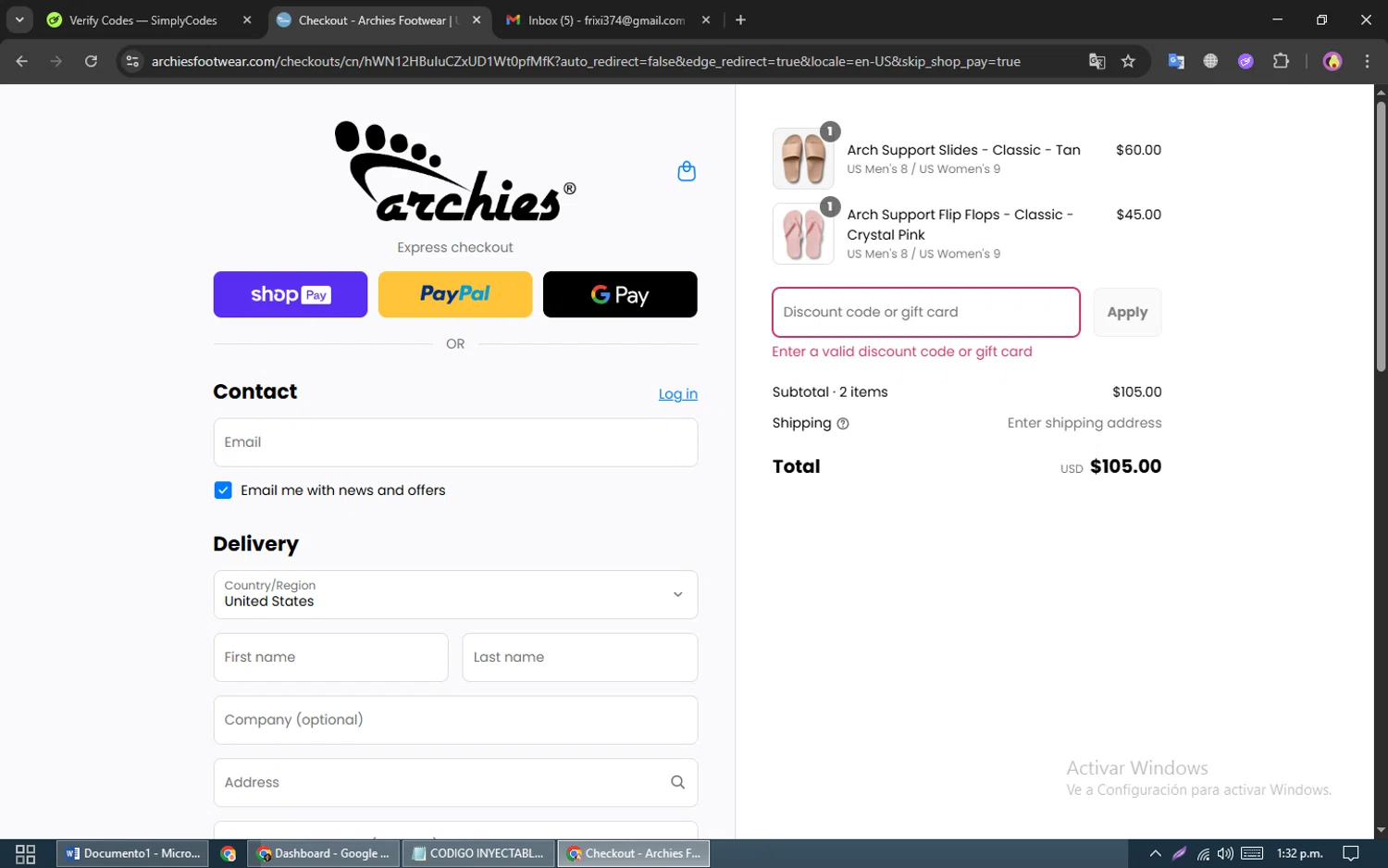Close the Gmail Inbox tab
Image resolution: width=1388 pixels, height=868 pixels.
(706, 19)
